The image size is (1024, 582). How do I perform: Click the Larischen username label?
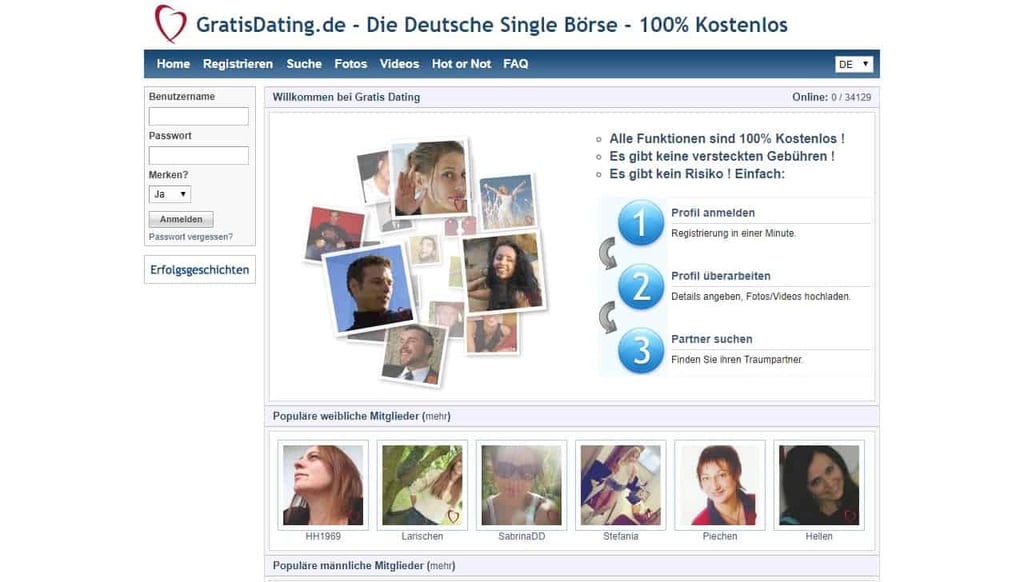click(x=422, y=536)
